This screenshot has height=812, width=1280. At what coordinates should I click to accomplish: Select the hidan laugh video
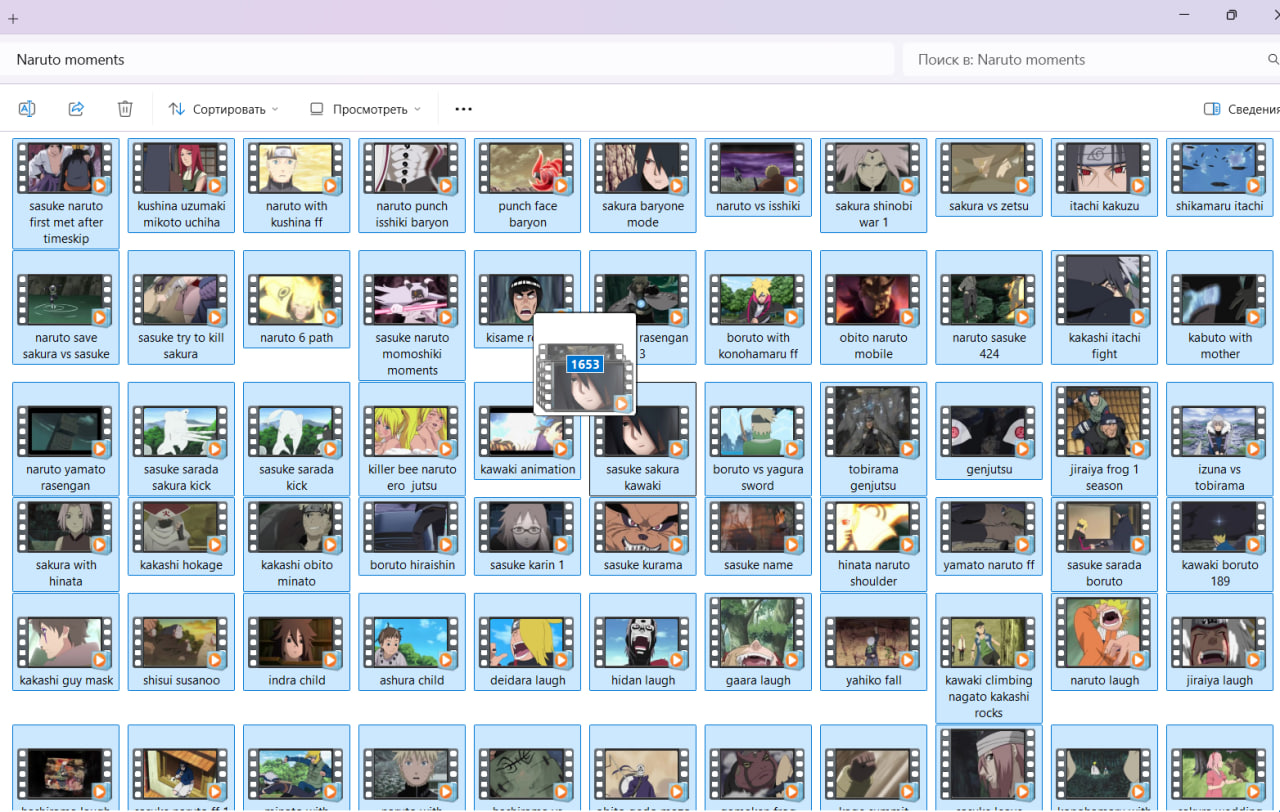pyautogui.click(x=643, y=642)
